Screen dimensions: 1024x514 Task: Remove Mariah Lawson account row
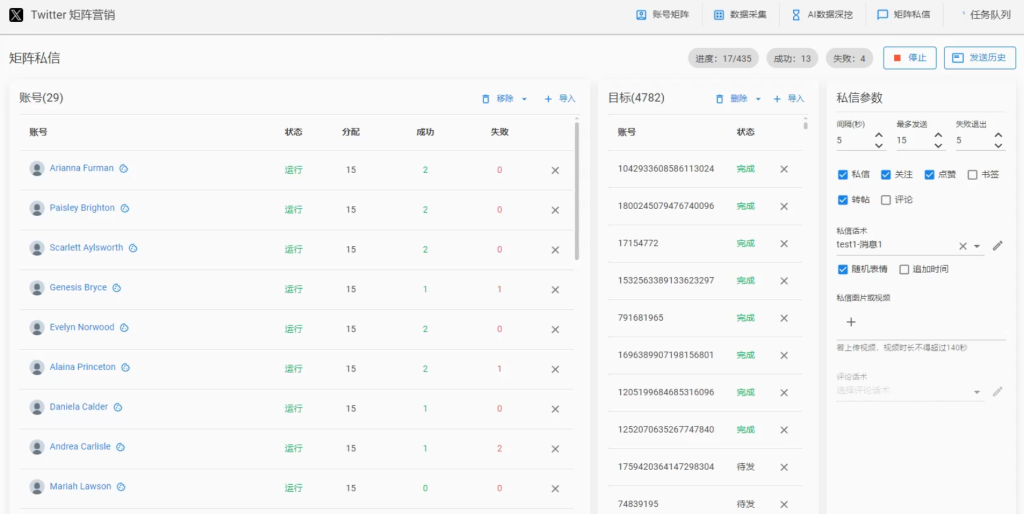click(555, 489)
